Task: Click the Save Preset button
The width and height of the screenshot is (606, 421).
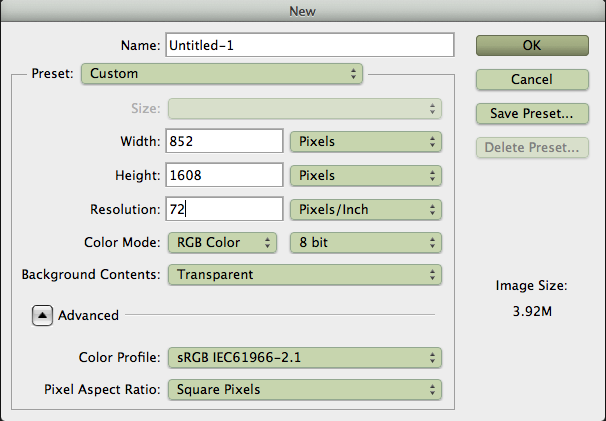Action: point(531,113)
